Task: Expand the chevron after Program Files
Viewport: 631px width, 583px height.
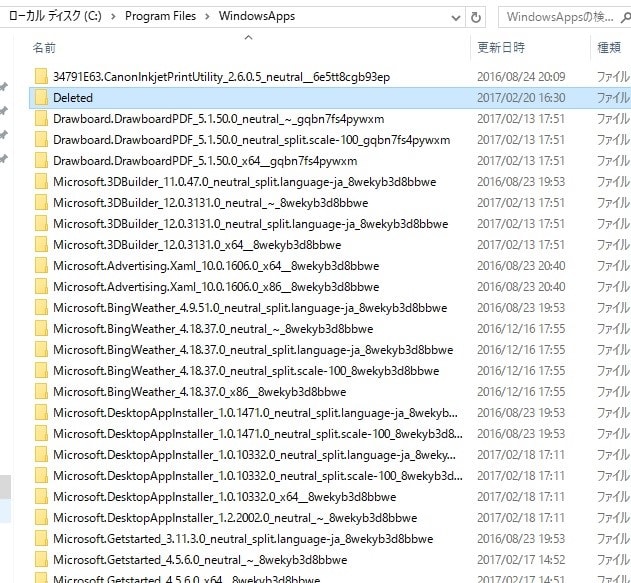Action: tap(207, 16)
